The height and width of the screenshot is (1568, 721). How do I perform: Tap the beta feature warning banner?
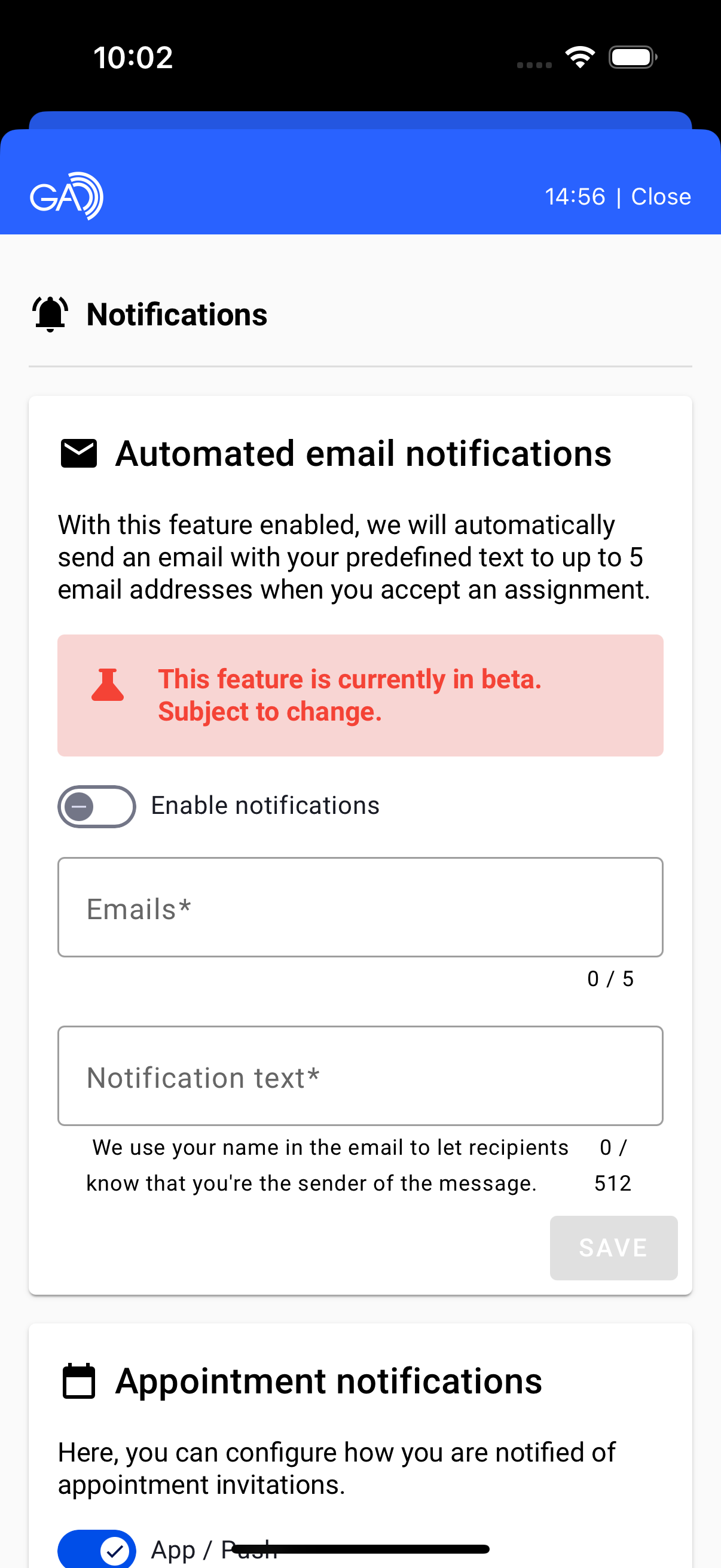(360, 695)
